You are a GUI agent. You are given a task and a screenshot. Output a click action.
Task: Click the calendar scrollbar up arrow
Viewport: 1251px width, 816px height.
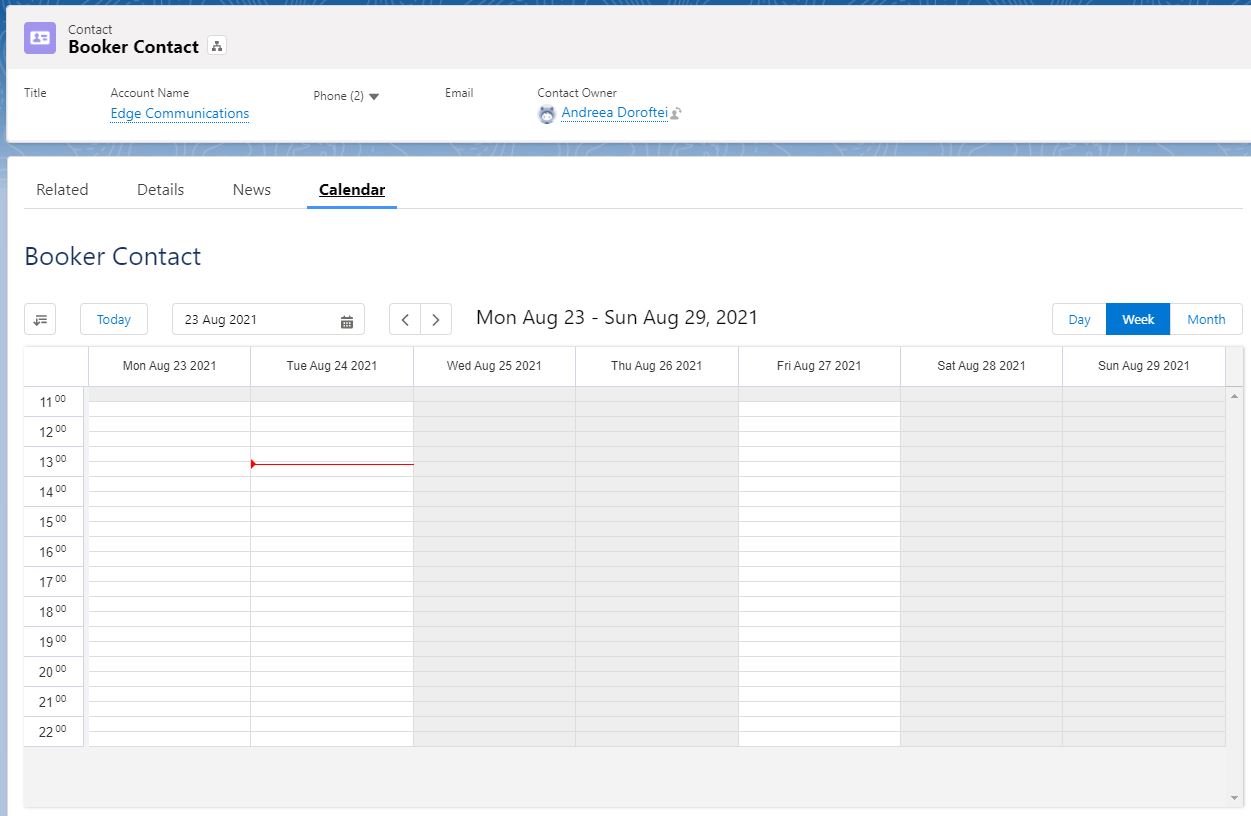coord(1234,396)
